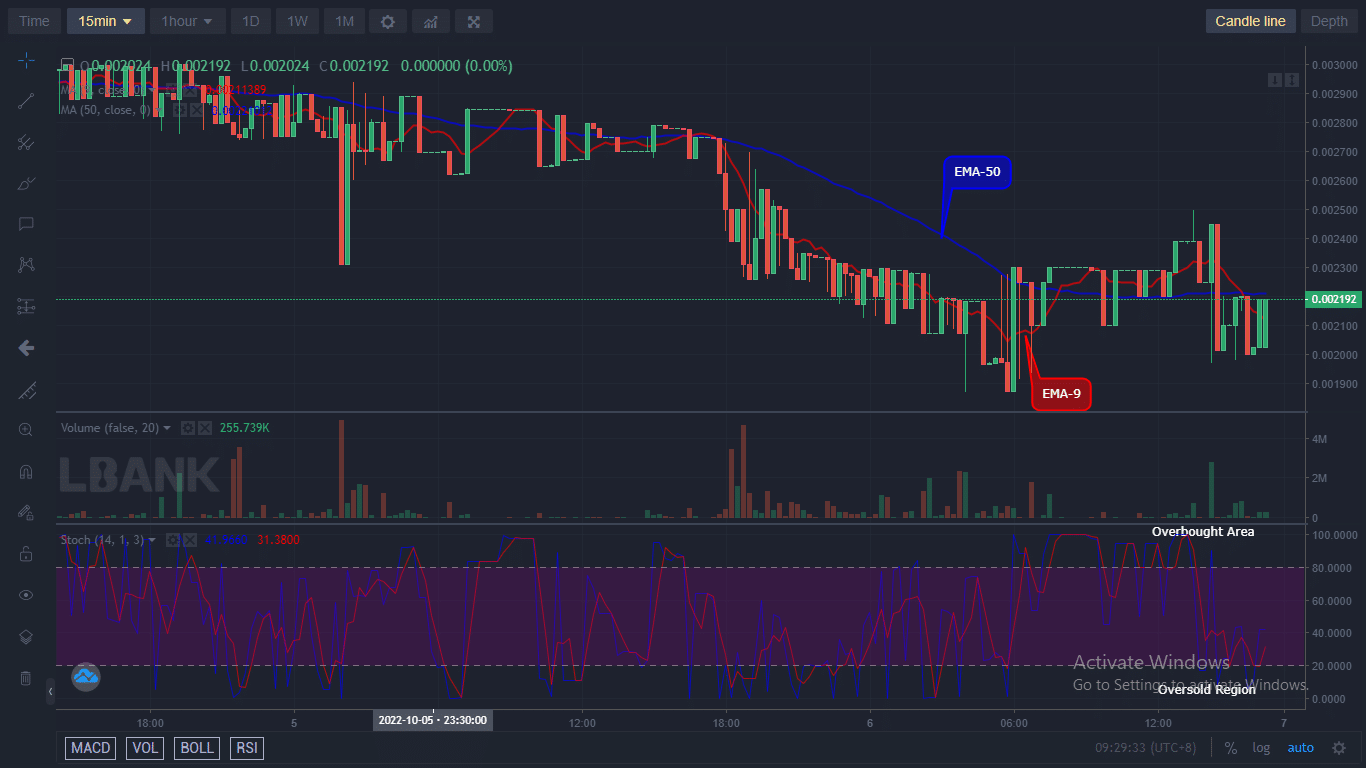Open Volume indicator settings gear
Screen dimensions: 1366x768
[x=187, y=428]
